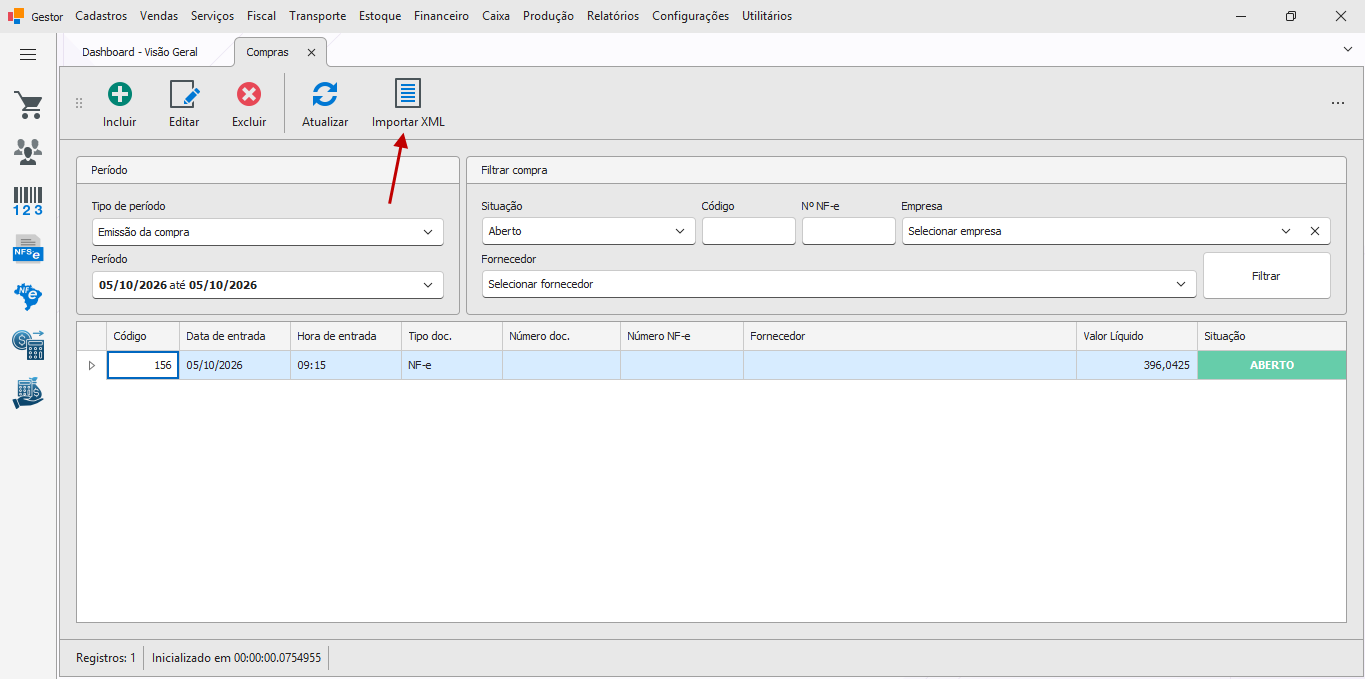Open the Estoque menu
1365x679 pixels.
point(380,16)
